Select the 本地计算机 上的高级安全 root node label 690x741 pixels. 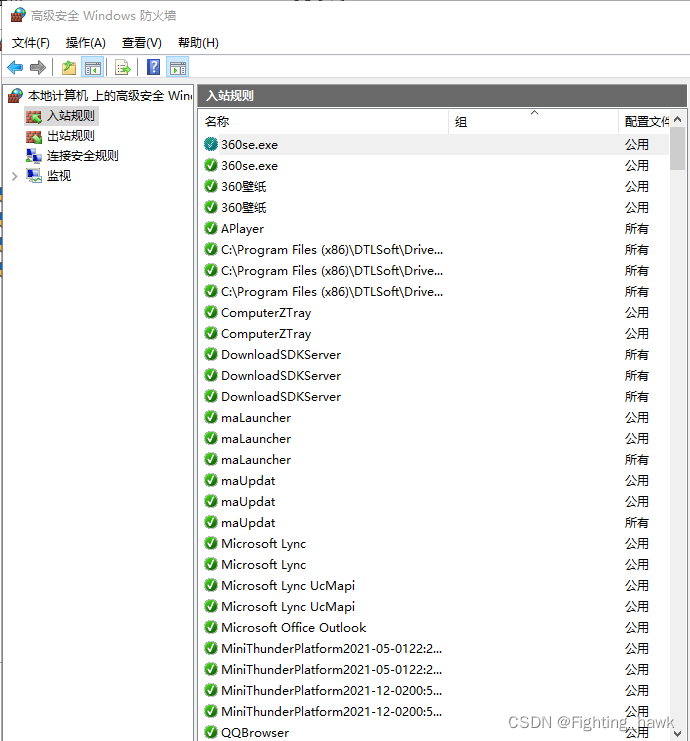pos(110,96)
